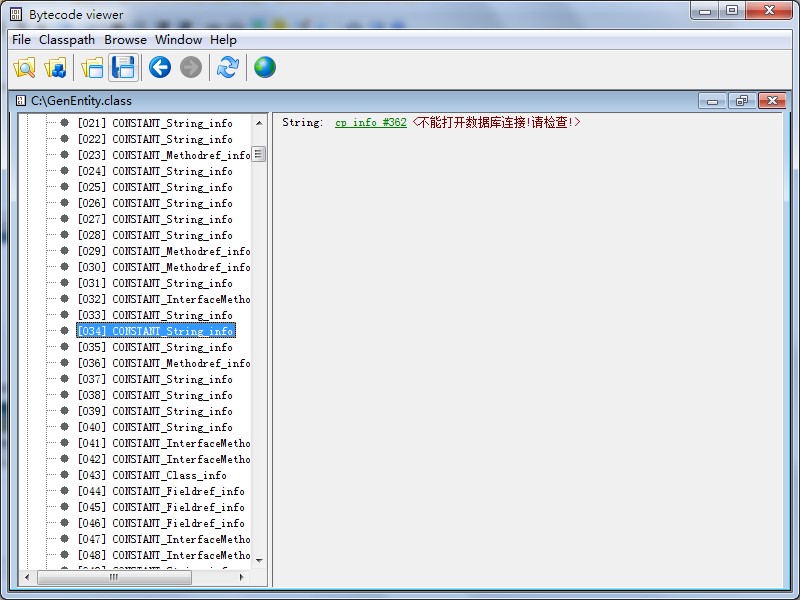Select [044] CONSTANT_Fieldref_info entry
Screen dimensions: 800x600
point(161,491)
